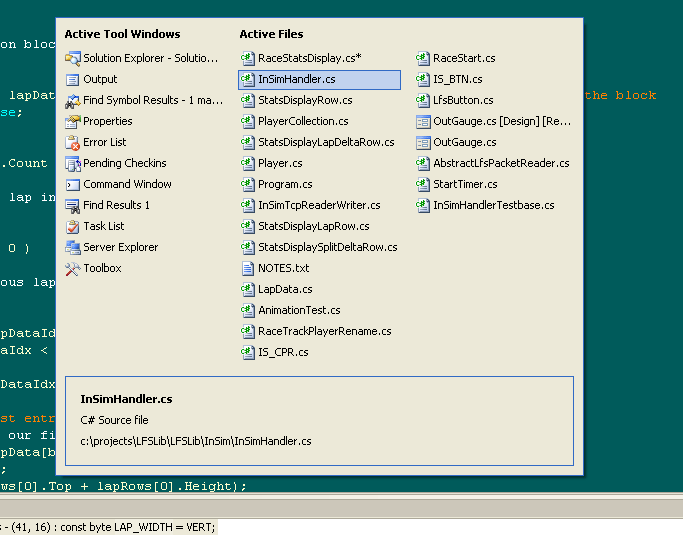Choose InSimHandlerTestbase.cs from the list
This screenshot has width=683, height=542.
tap(493, 205)
